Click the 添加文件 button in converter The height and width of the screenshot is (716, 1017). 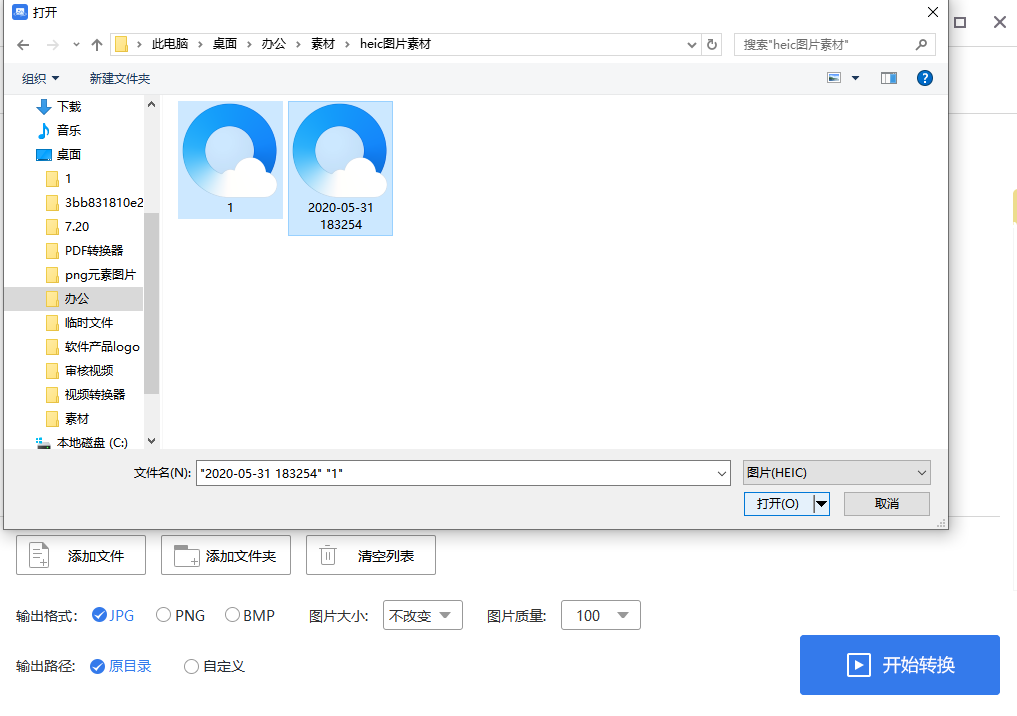[x=81, y=555]
